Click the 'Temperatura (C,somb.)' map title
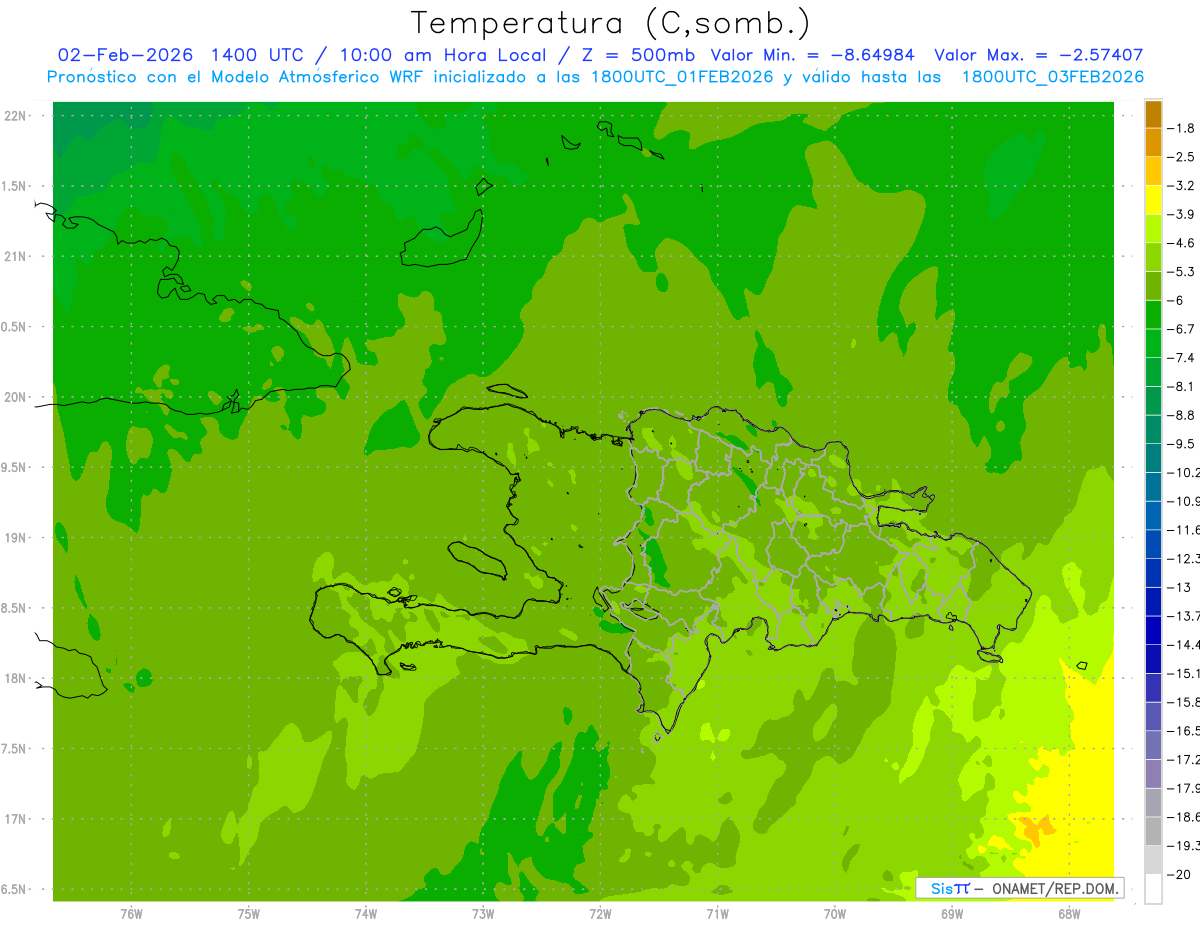 pos(610,24)
